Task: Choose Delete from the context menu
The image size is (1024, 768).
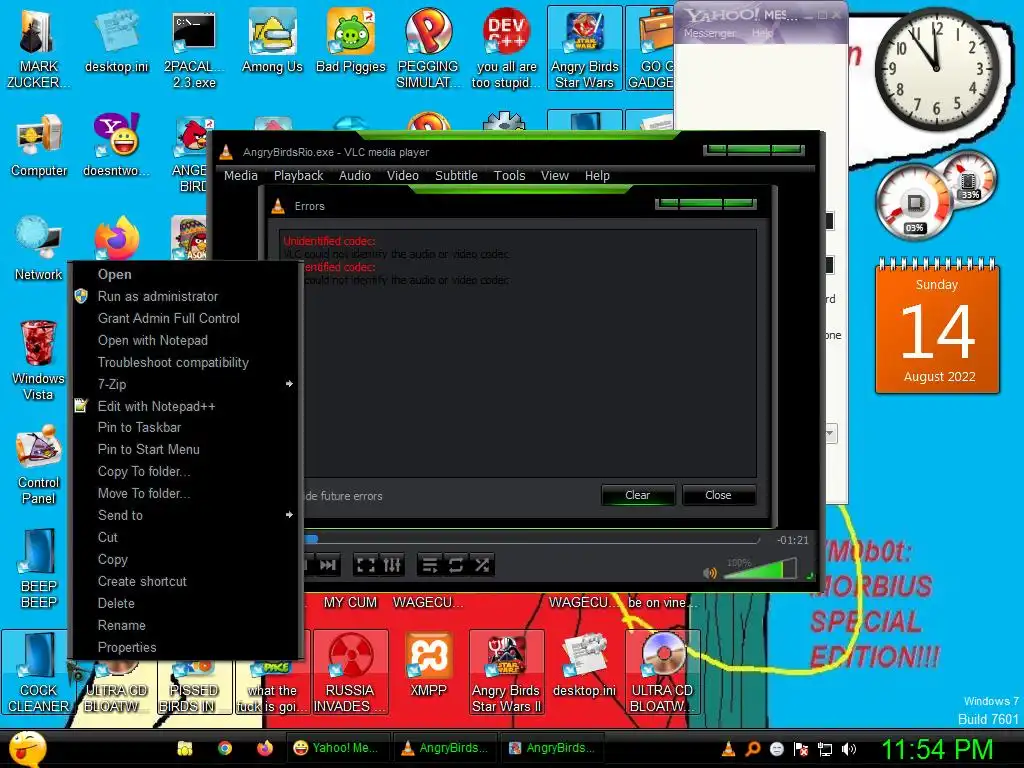Action: pyautogui.click(x=185, y=603)
